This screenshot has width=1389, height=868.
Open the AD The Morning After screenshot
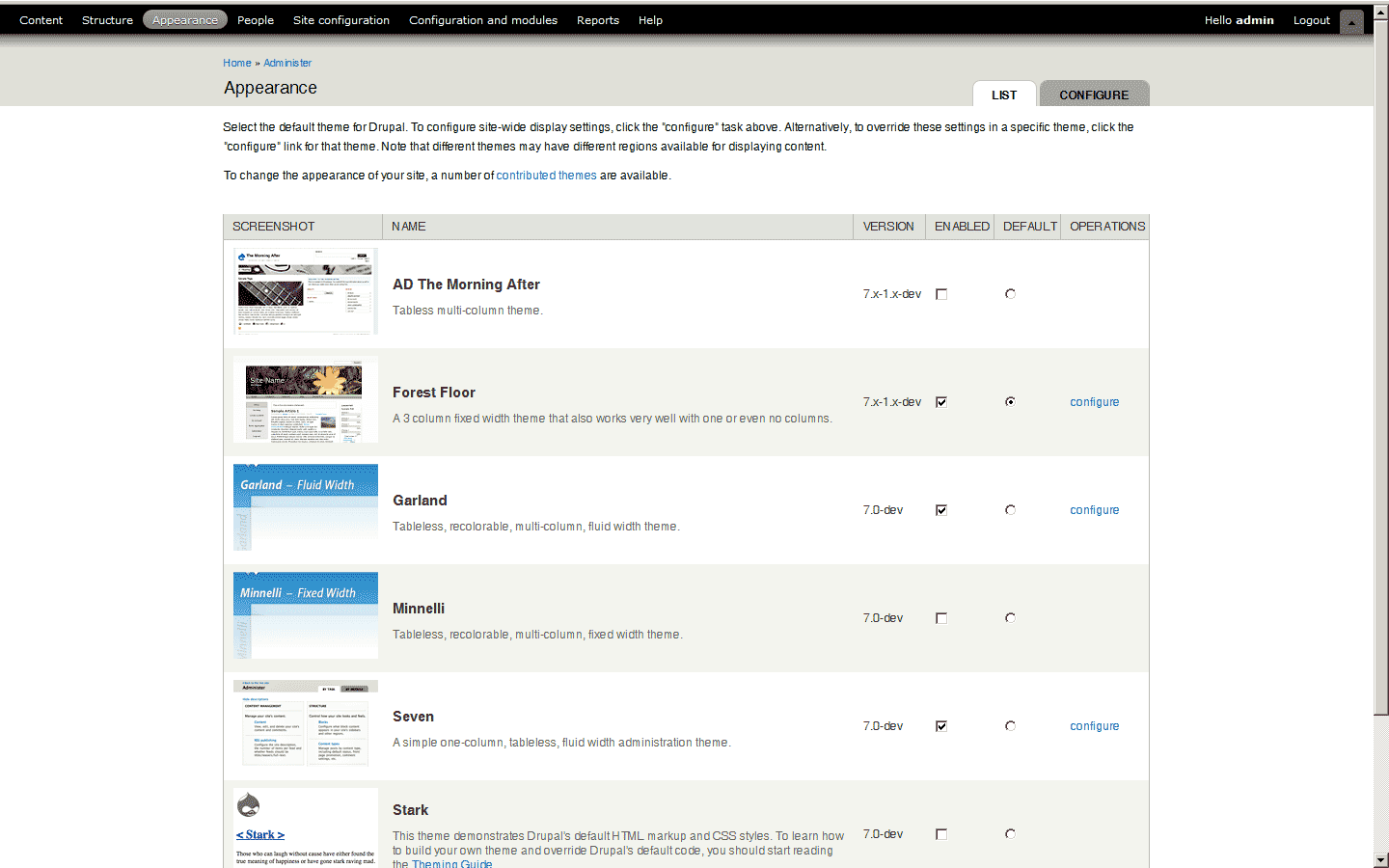tap(305, 292)
